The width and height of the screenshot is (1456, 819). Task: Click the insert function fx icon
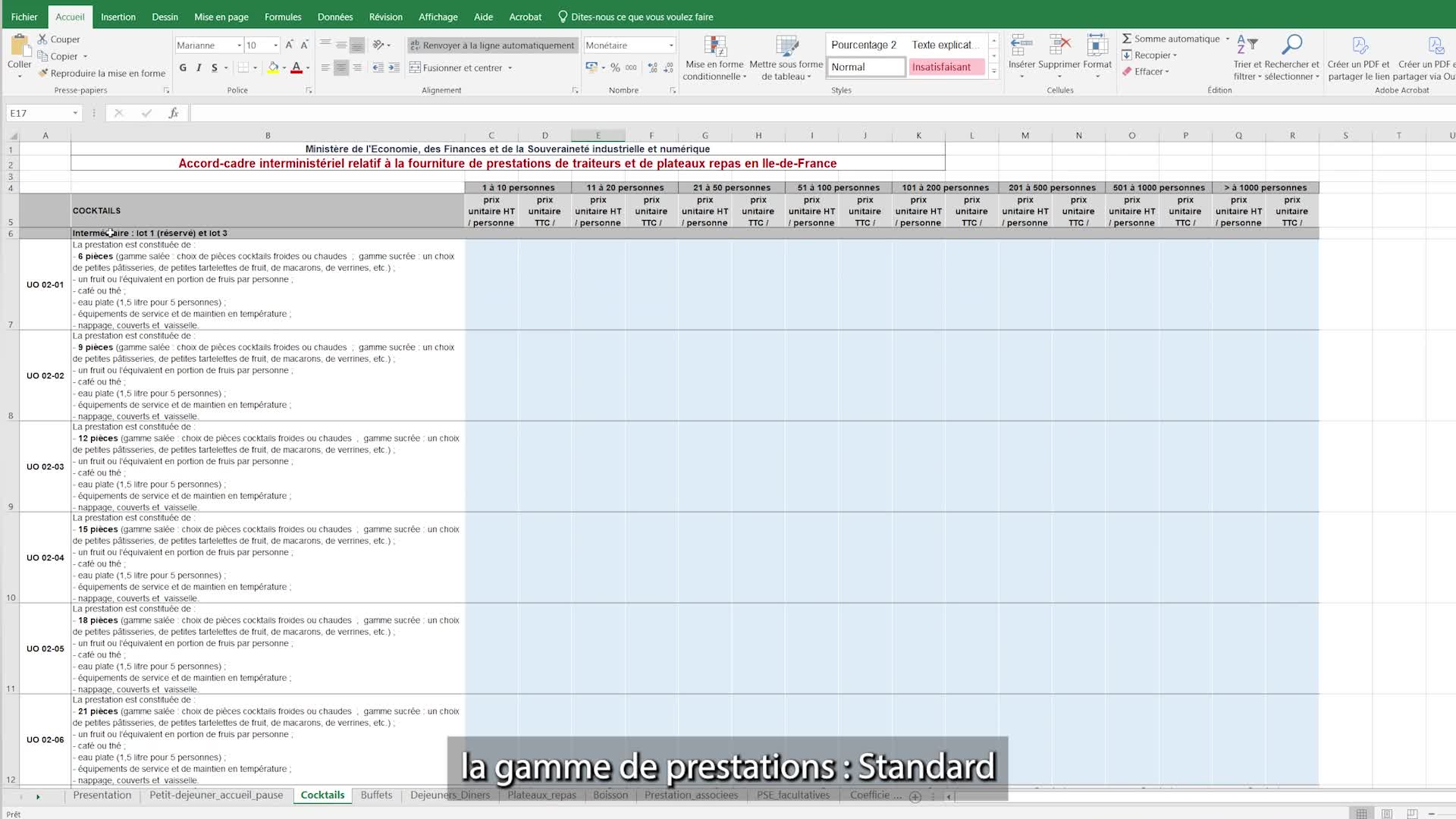[x=174, y=113]
